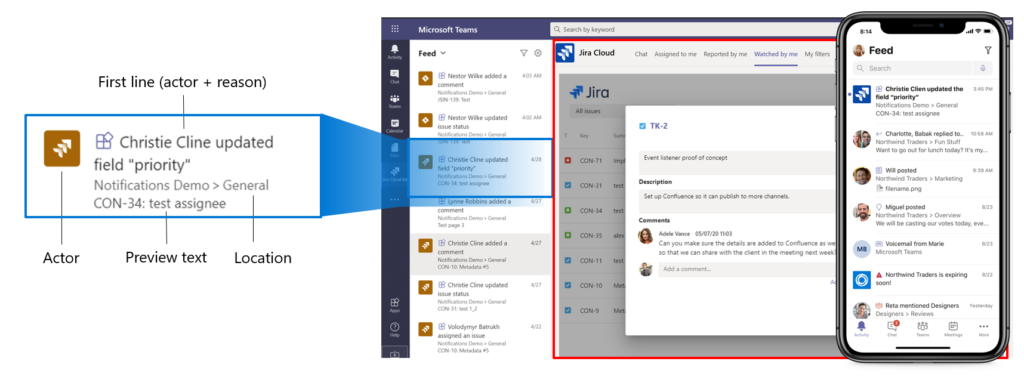
Task: Switch to the My filters tab
Action: tap(818, 54)
